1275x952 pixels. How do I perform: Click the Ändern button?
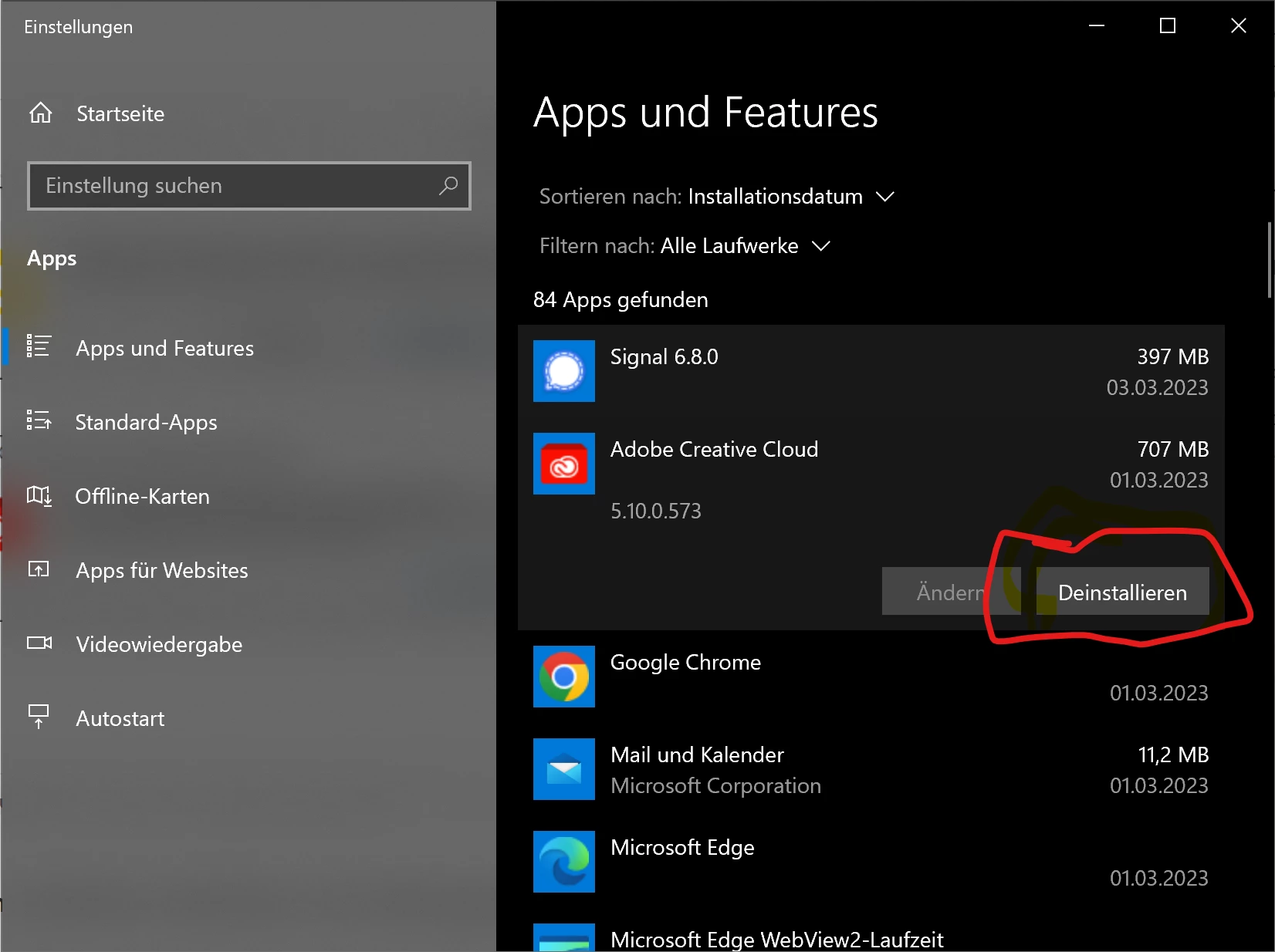click(x=951, y=592)
